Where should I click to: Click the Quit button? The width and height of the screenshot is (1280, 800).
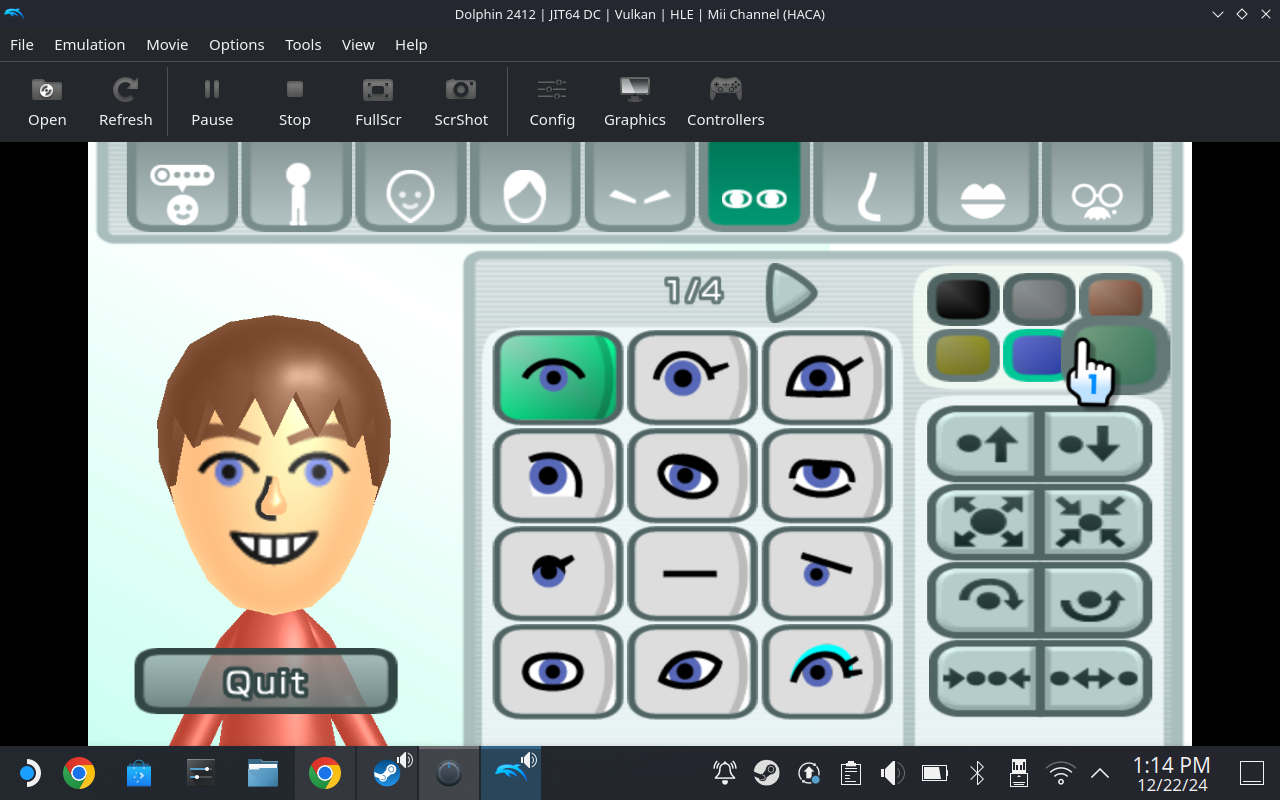pyautogui.click(x=266, y=681)
